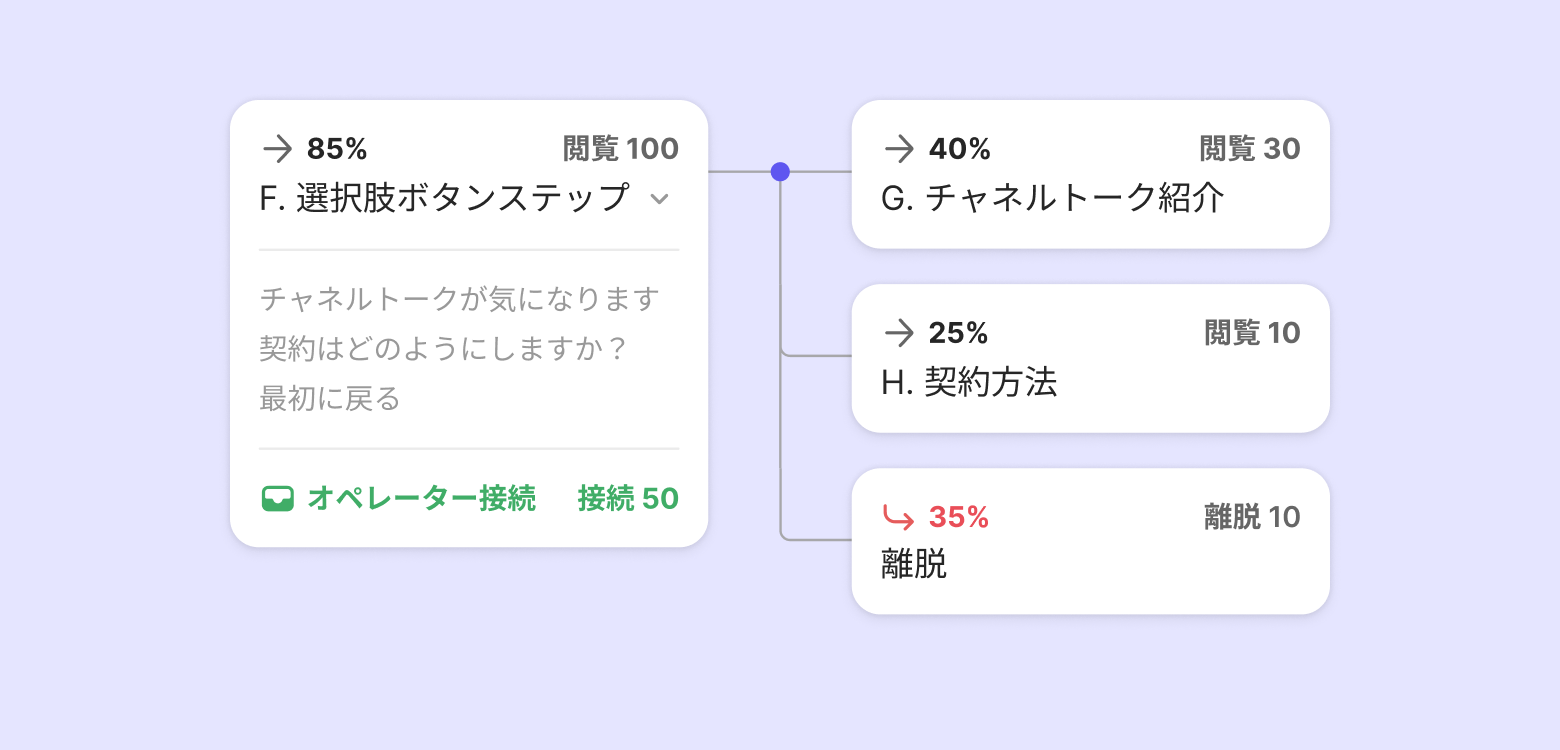The image size is (1560, 750).
Task: Click the オペレーター接続 label
Action: [421, 498]
